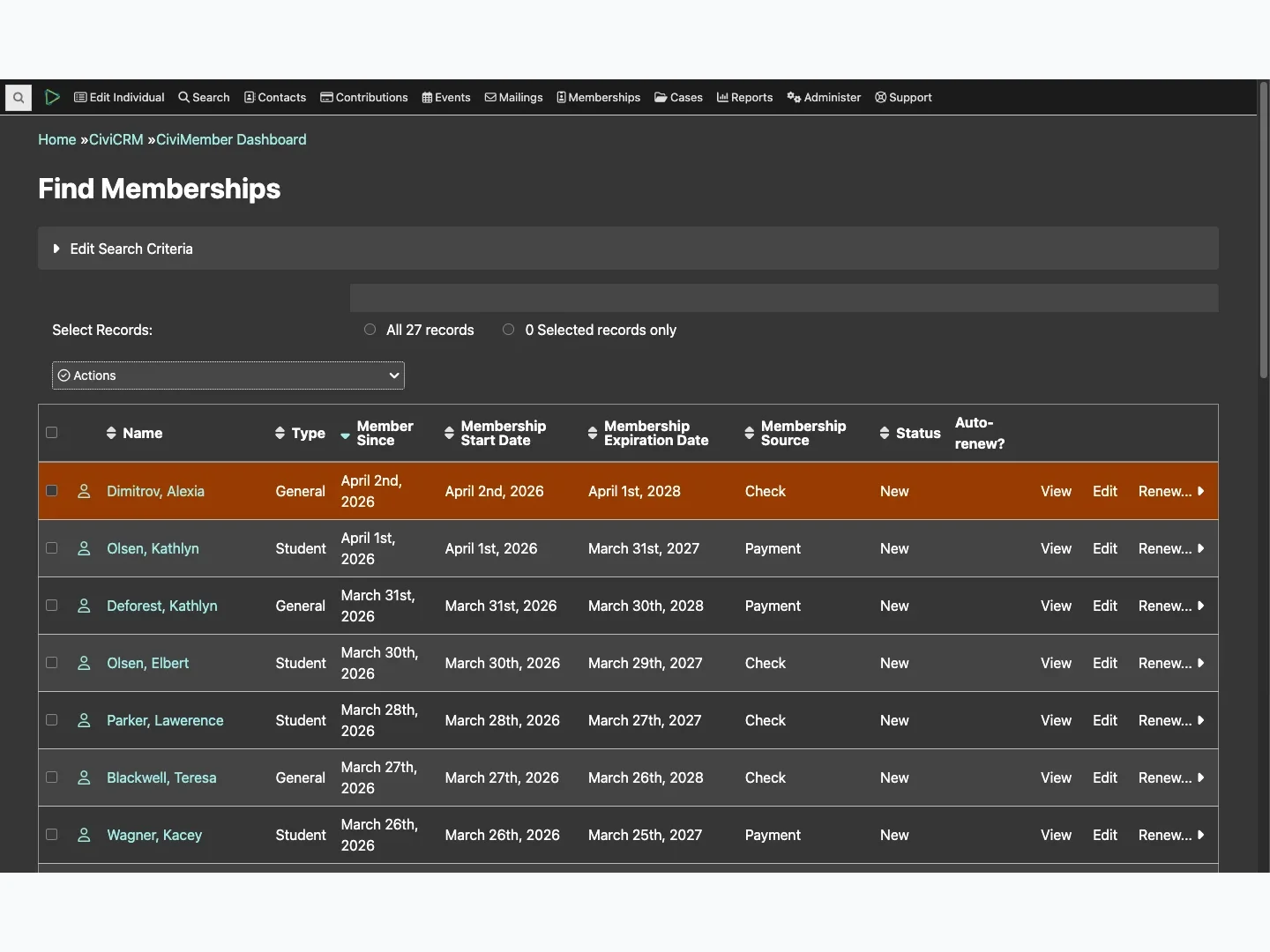The image size is (1270, 952).
Task: Check the box for Olsen, Elbert
Action: pos(52,663)
